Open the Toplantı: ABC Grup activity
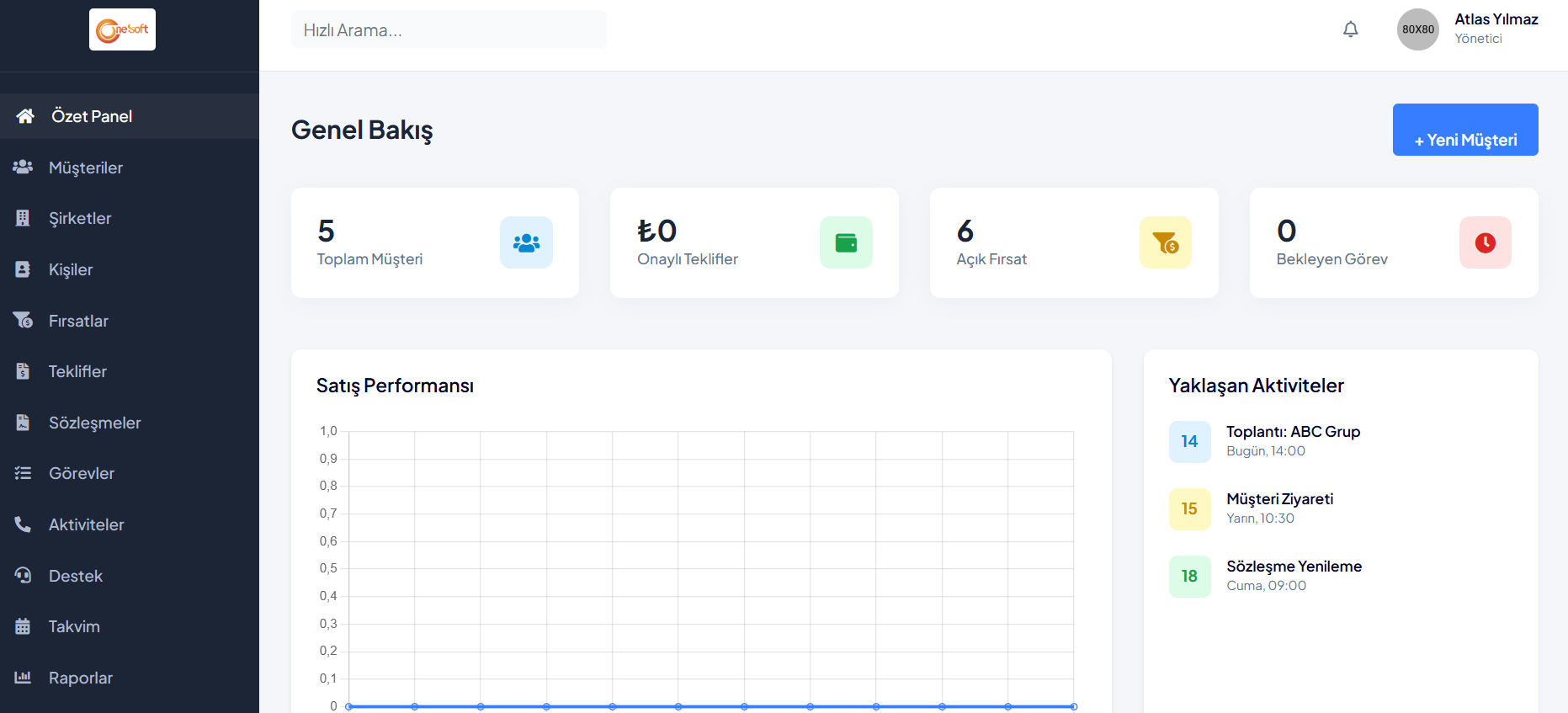1568x713 pixels. click(x=1293, y=432)
